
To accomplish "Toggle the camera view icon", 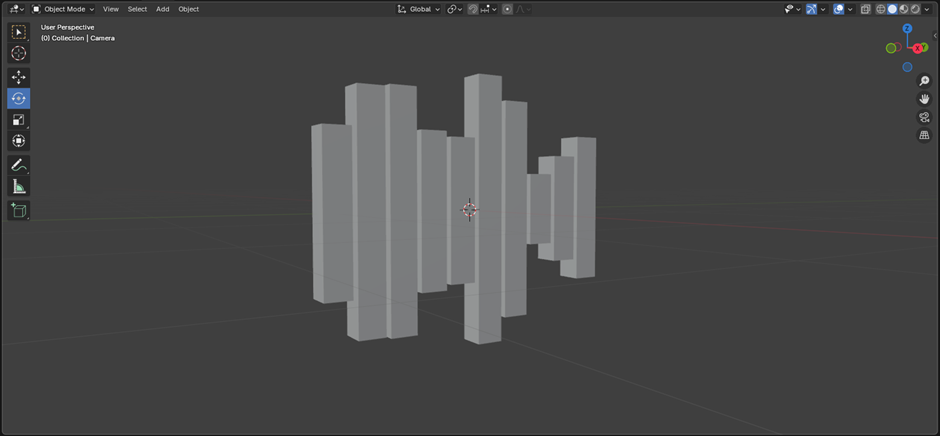I will (924, 117).
